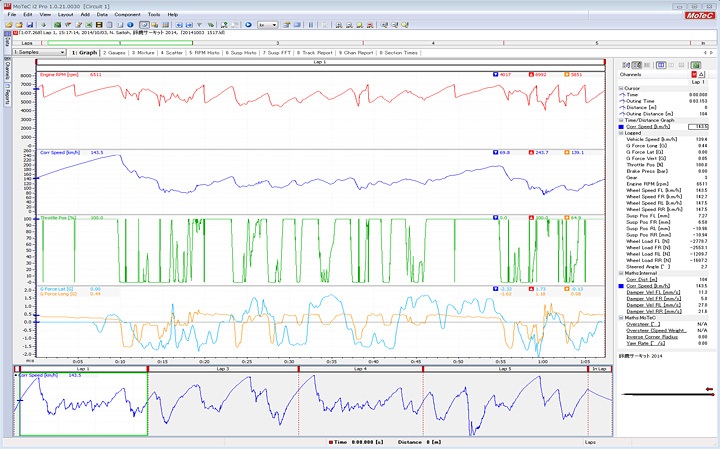Select the Corr Speed channel entry

(648, 126)
